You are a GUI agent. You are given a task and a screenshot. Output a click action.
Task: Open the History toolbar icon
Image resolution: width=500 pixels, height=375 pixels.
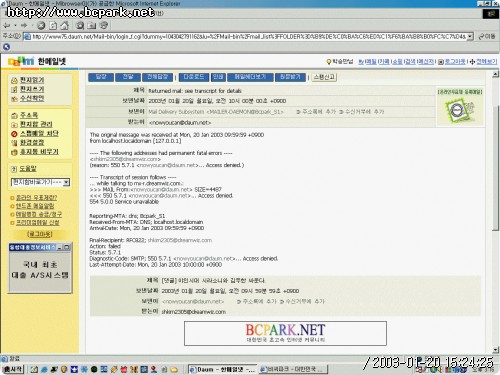click(x=104, y=25)
